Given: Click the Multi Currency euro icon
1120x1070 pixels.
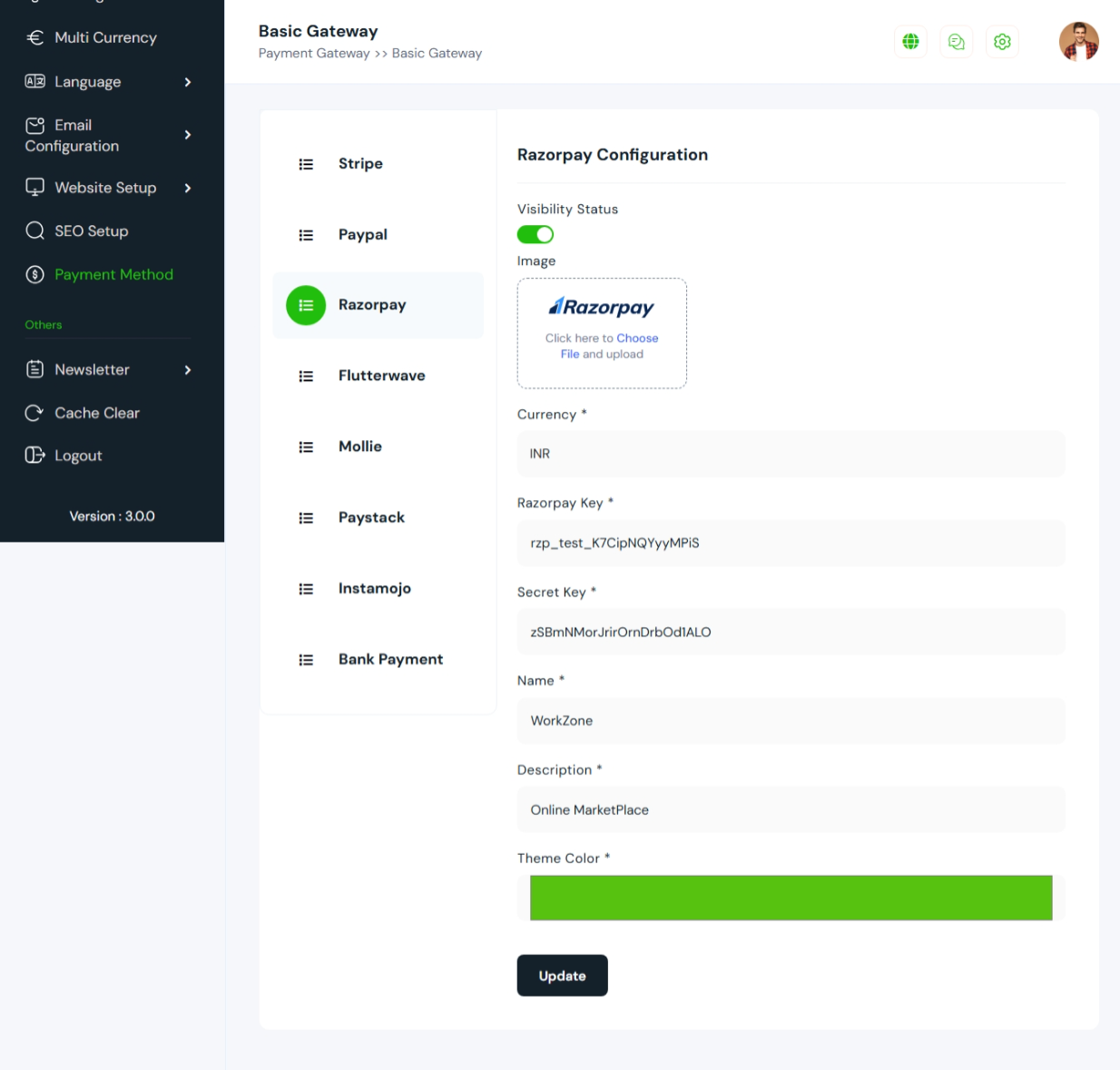Looking at the screenshot, I should pyautogui.click(x=35, y=37).
